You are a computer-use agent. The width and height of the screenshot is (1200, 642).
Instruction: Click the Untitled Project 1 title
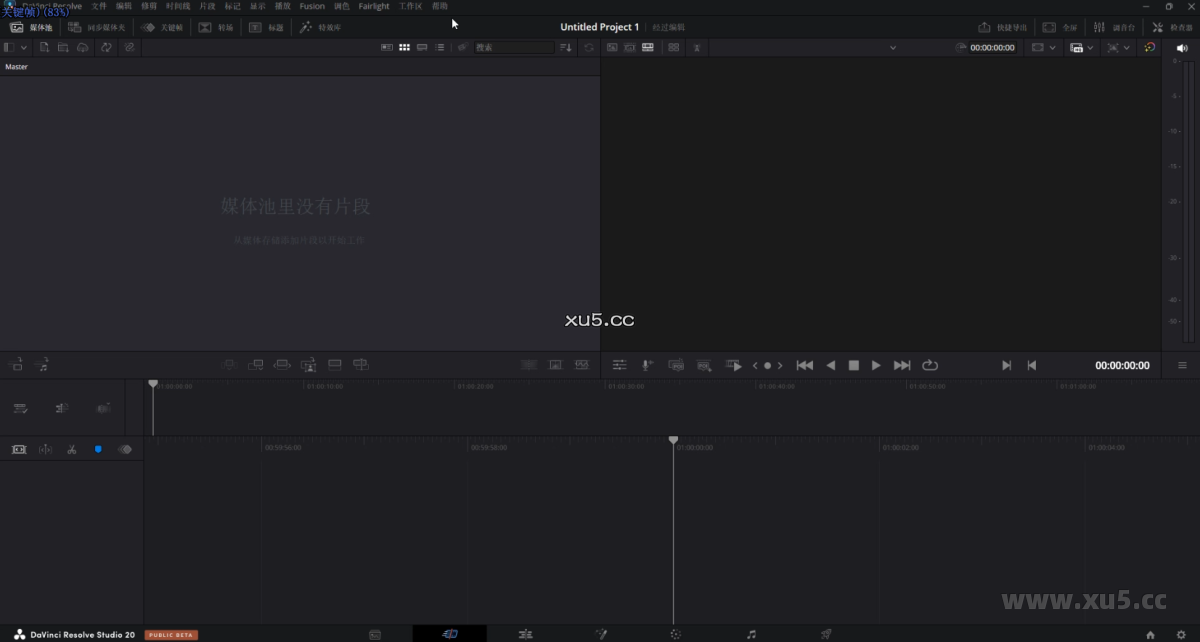click(598, 27)
